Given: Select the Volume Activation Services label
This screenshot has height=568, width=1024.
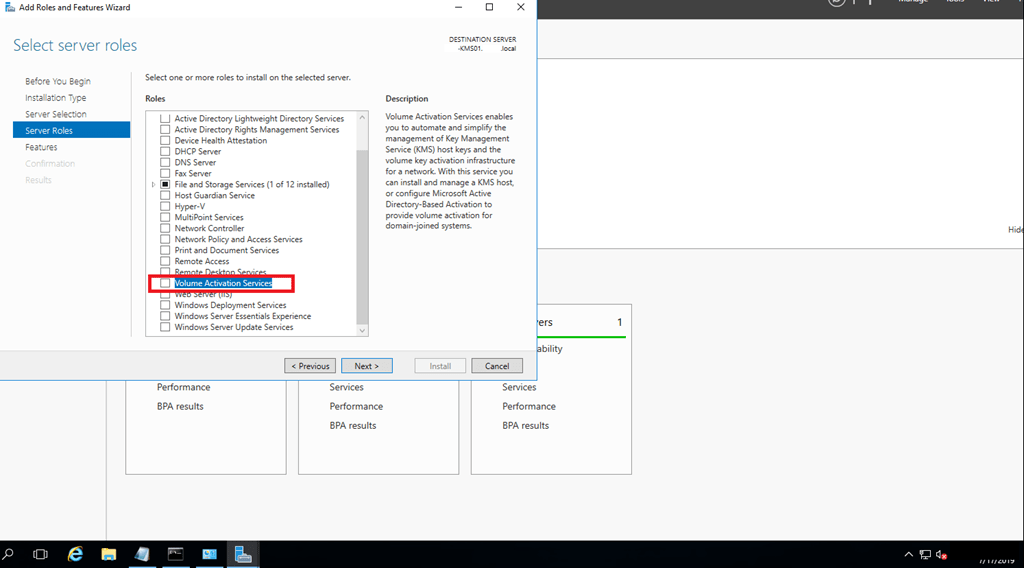Looking at the screenshot, I should click(223, 283).
